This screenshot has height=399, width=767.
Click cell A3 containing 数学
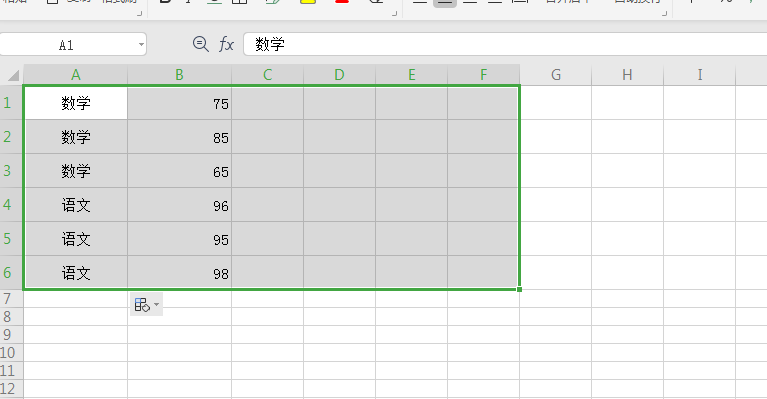click(x=75, y=171)
